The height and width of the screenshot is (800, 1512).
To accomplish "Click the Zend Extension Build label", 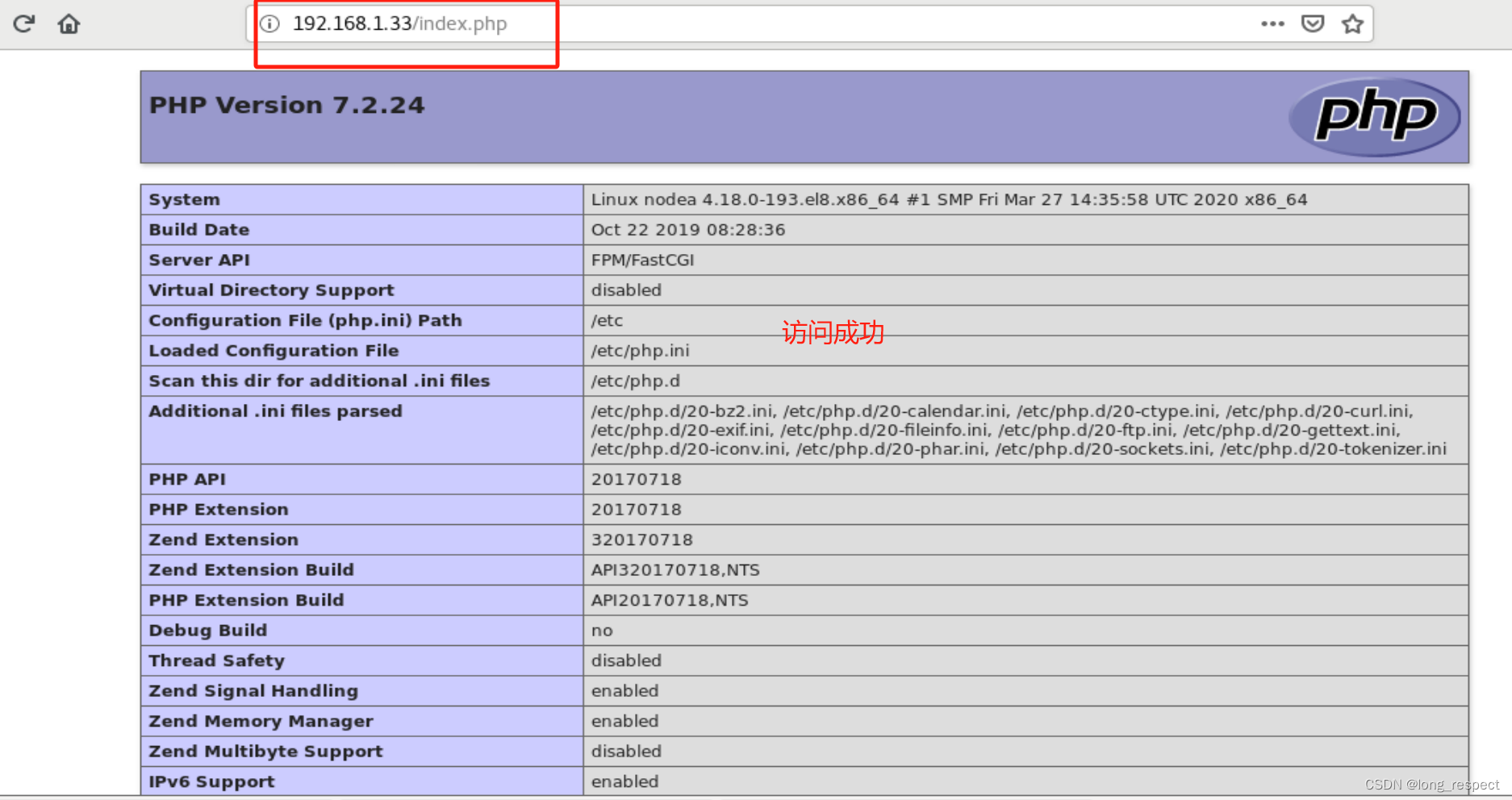I will (251, 570).
